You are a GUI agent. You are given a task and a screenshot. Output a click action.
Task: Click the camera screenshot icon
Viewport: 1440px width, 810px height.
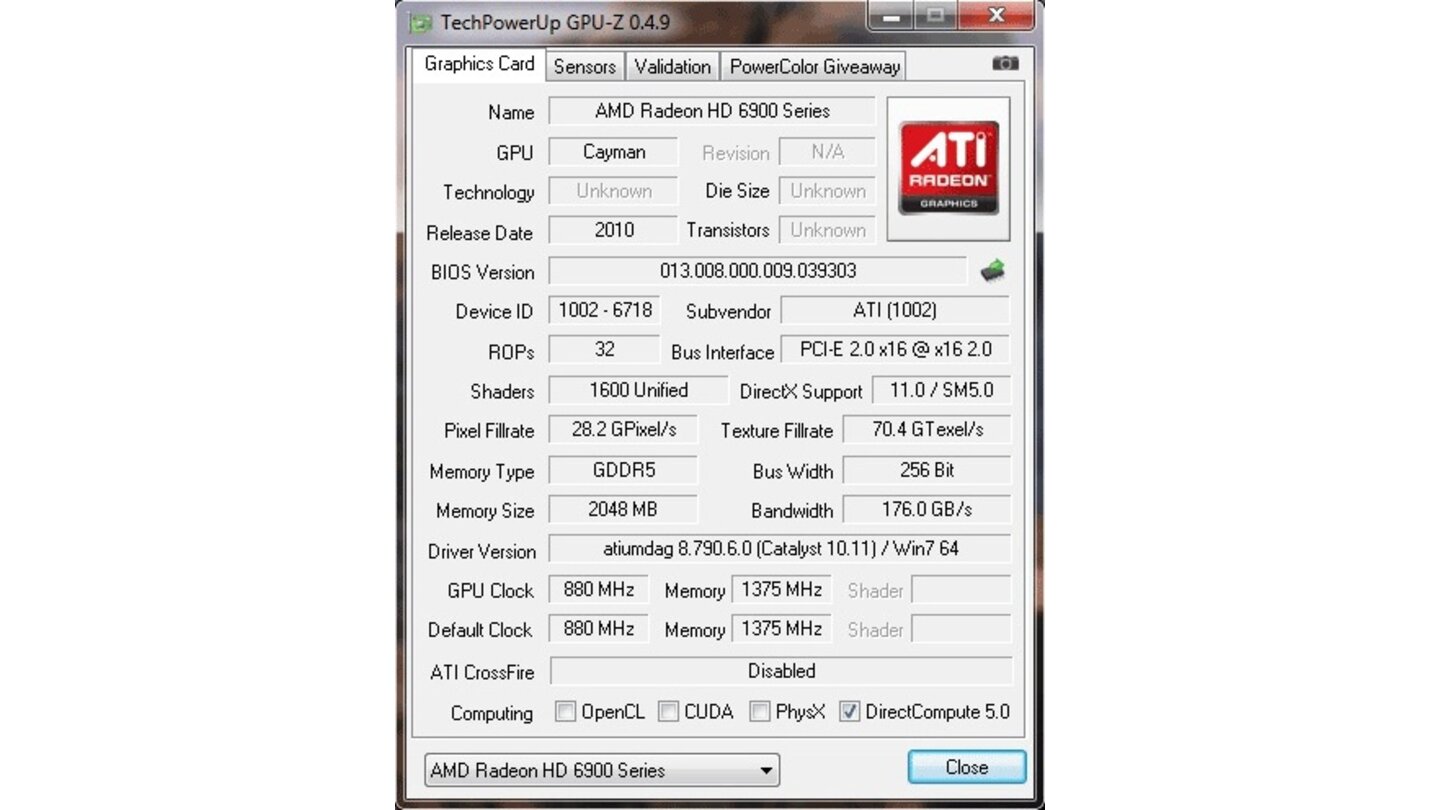point(1005,64)
